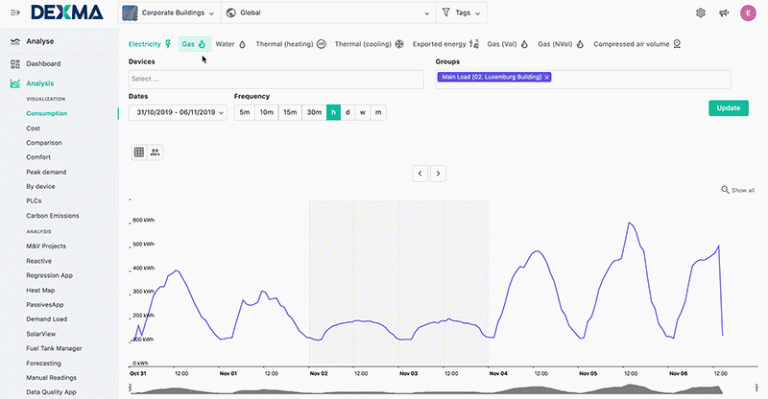
Task: Click the Thermal heating icon
Action: coord(321,44)
